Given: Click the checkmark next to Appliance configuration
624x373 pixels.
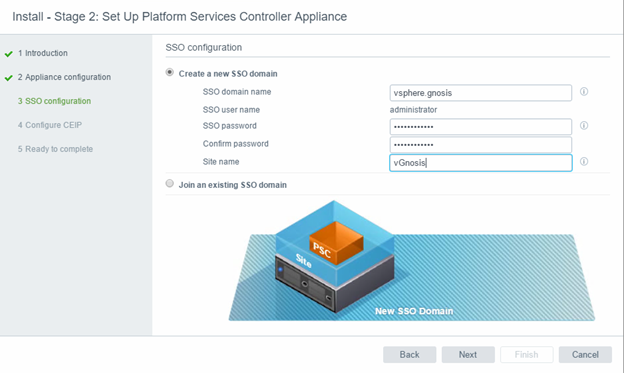Looking at the screenshot, I should coord(9,78).
